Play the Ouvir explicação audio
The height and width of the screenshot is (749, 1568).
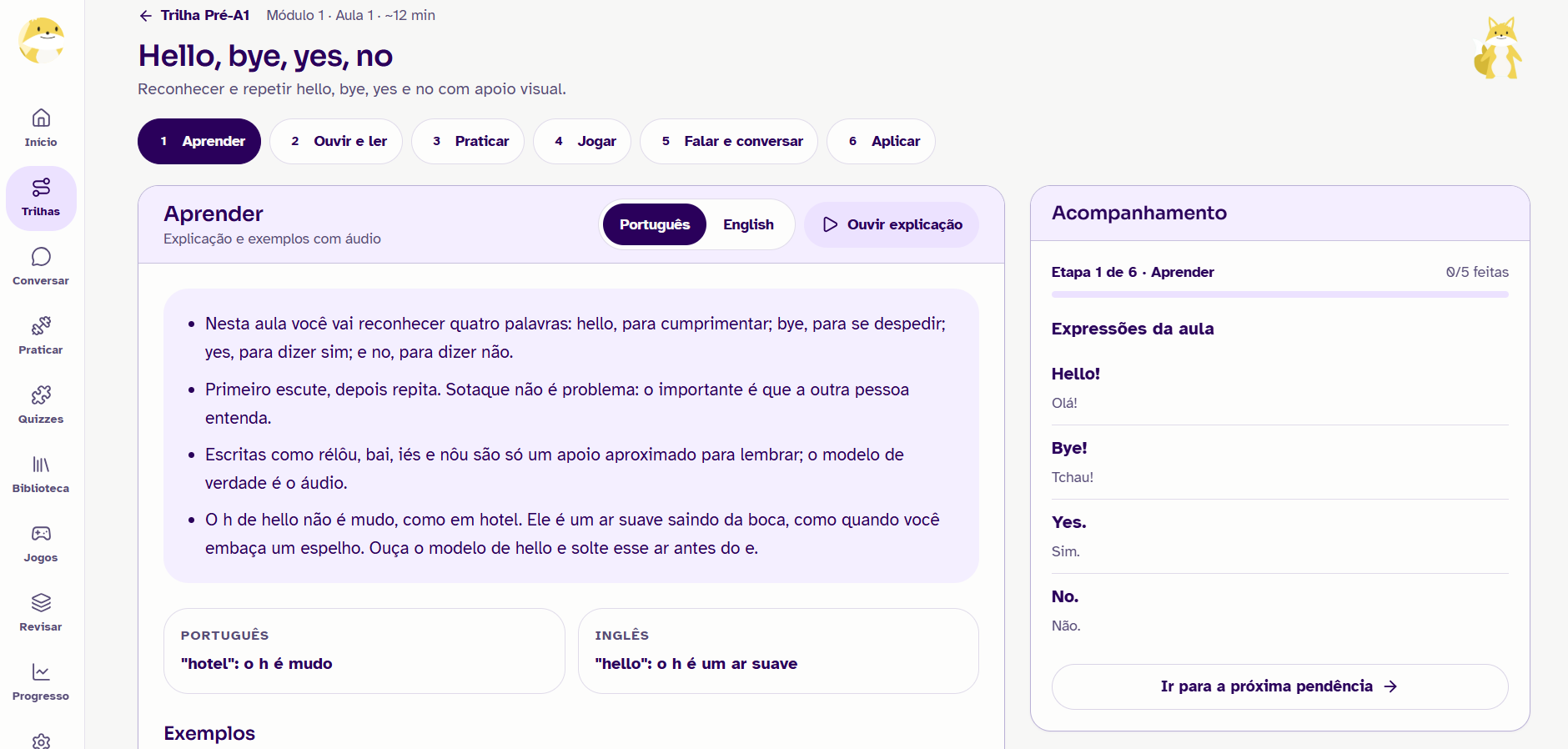pyautogui.click(x=892, y=224)
